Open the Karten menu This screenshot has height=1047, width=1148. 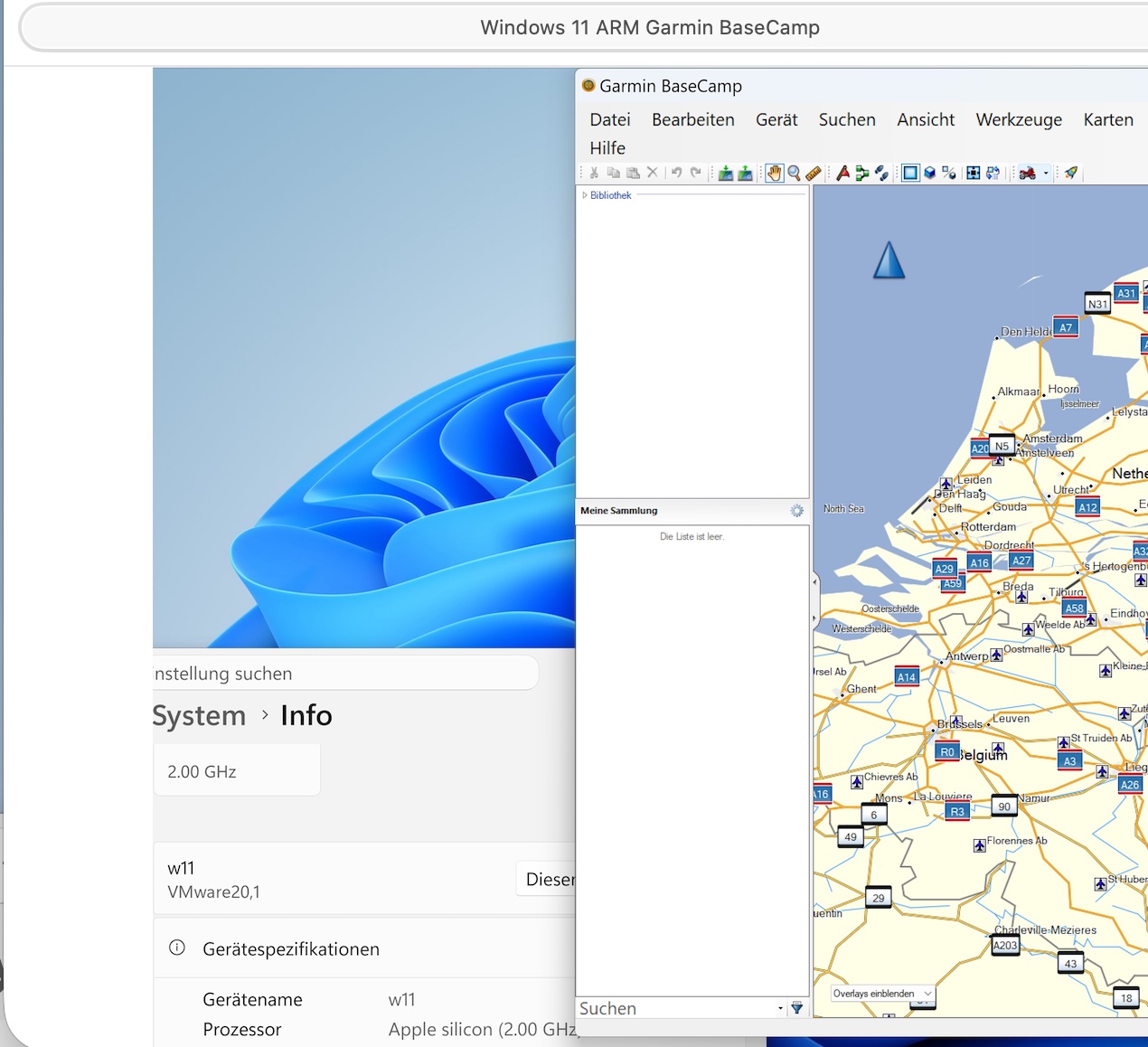click(x=1108, y=119)
